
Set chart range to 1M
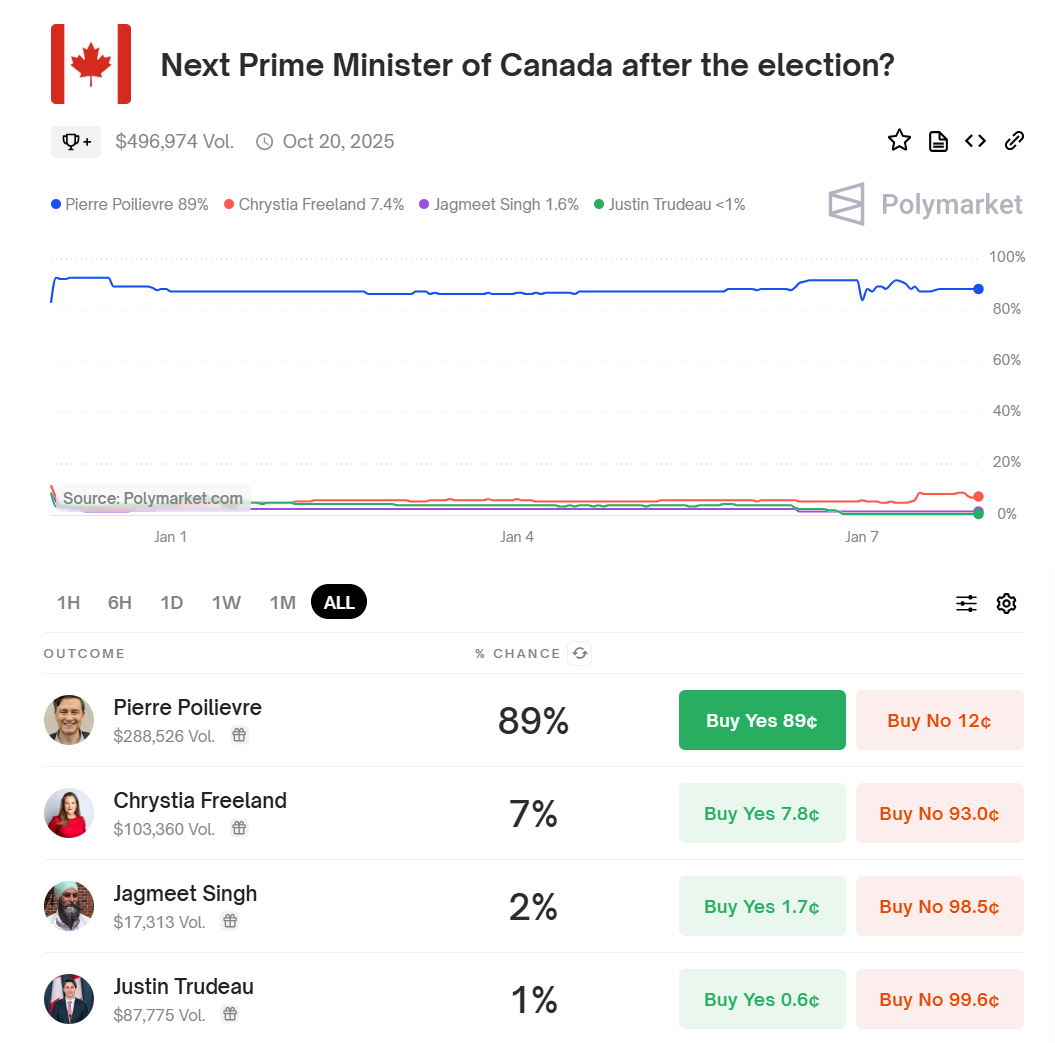click(x=282, y=602)
